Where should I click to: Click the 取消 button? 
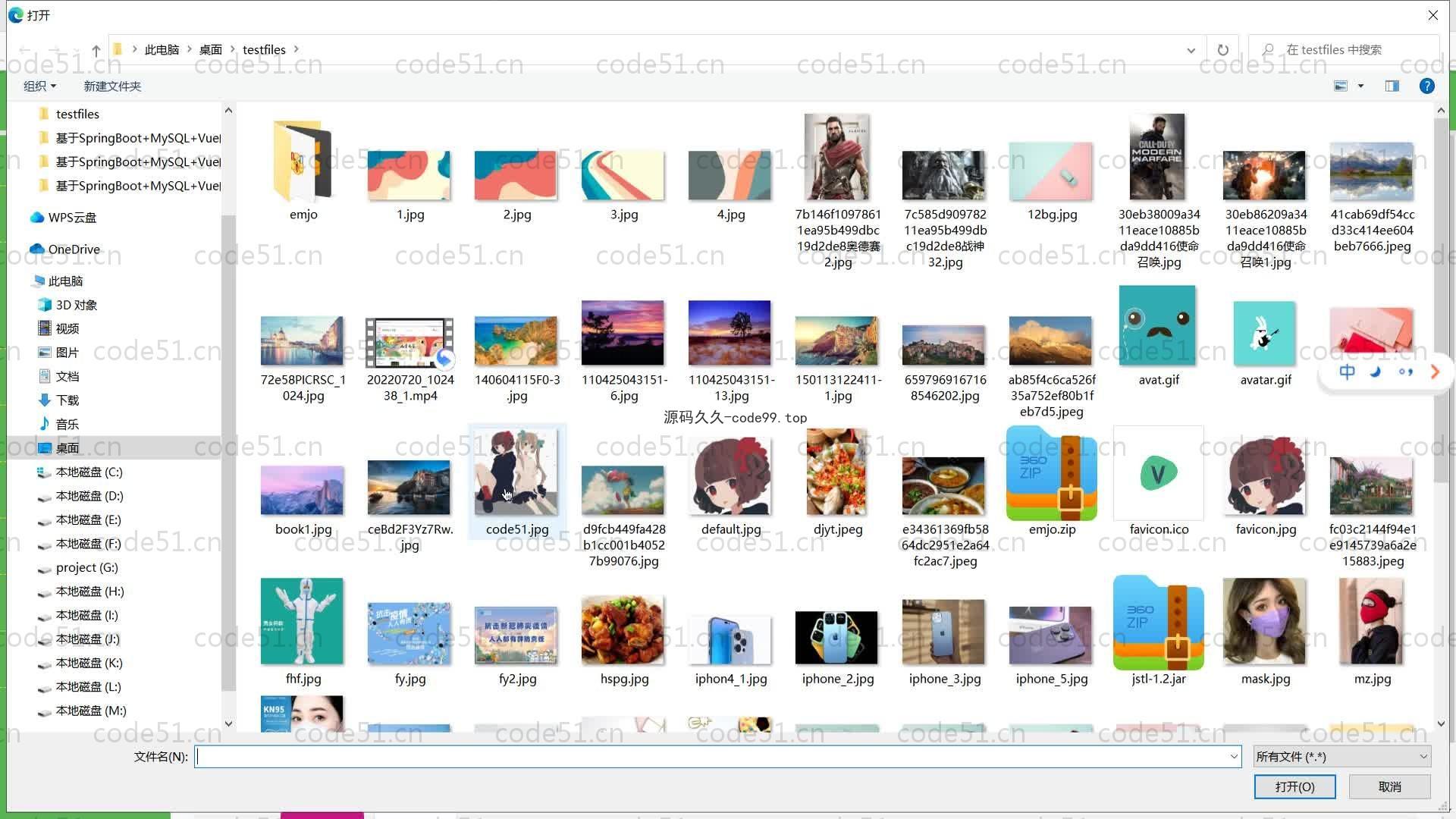pos(1389,787)
